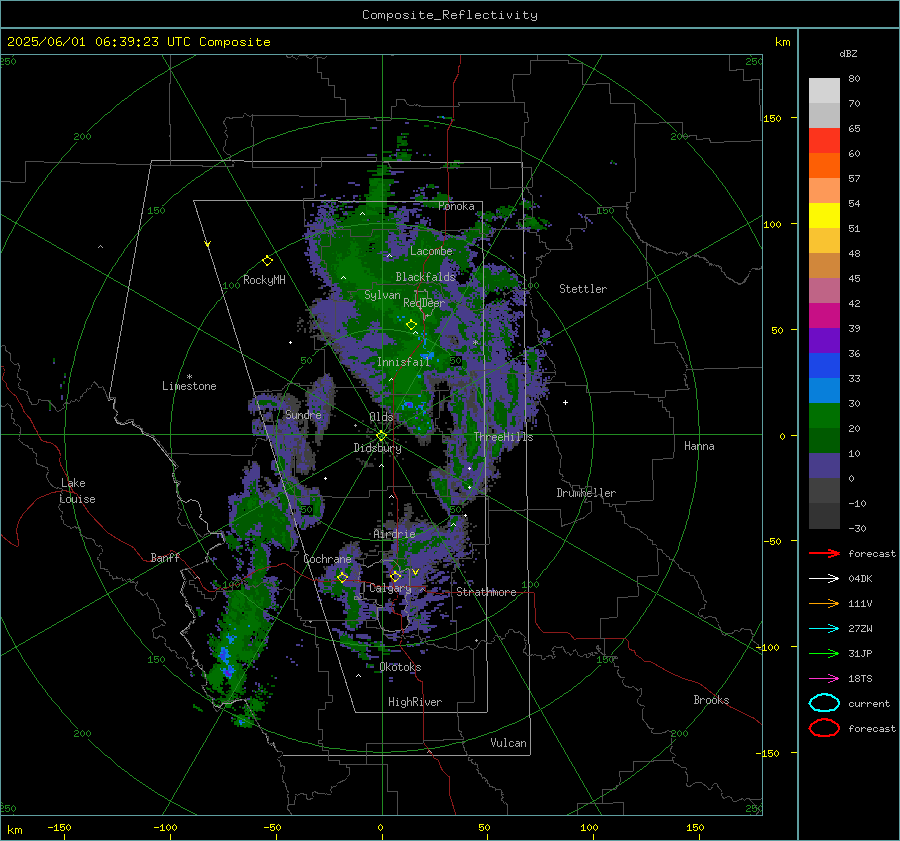This screenshot has width=900, height=841.
Task: Click the red forecast oval icon
Action: [824, 728]
